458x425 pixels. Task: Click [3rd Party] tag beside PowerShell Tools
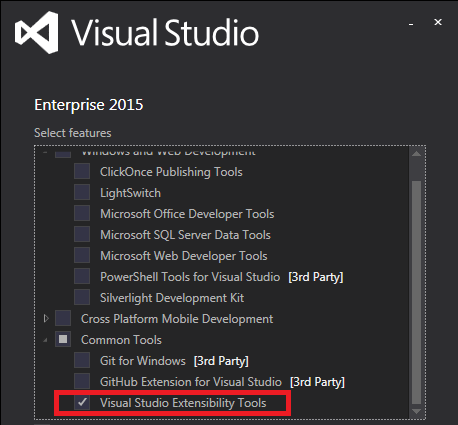pyautogui.click(x=316, y=277)
